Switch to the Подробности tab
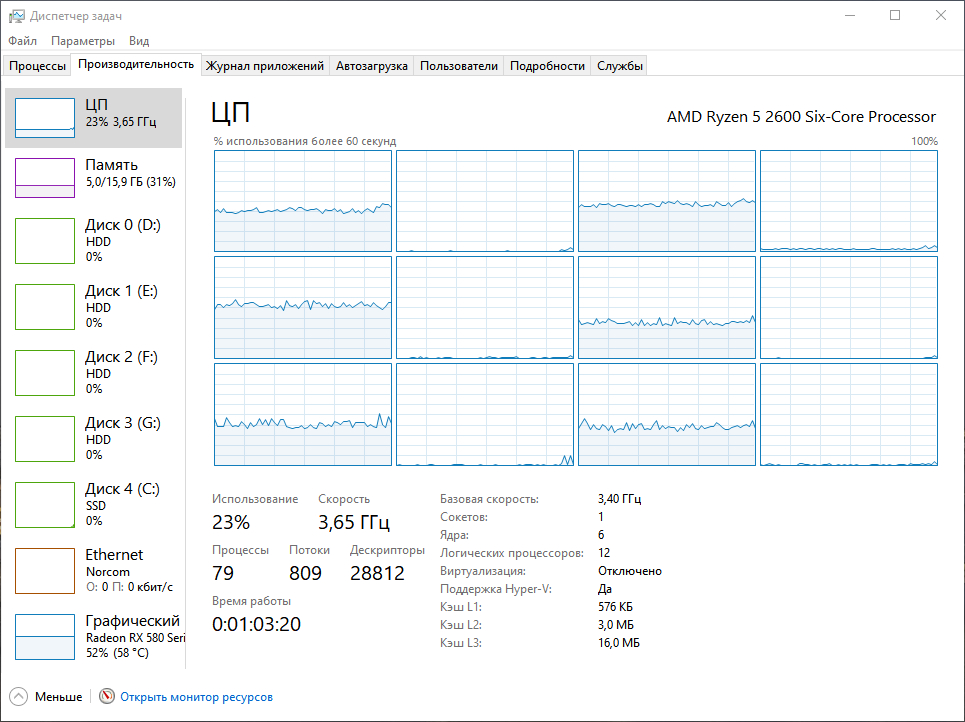 pos(547,66)
